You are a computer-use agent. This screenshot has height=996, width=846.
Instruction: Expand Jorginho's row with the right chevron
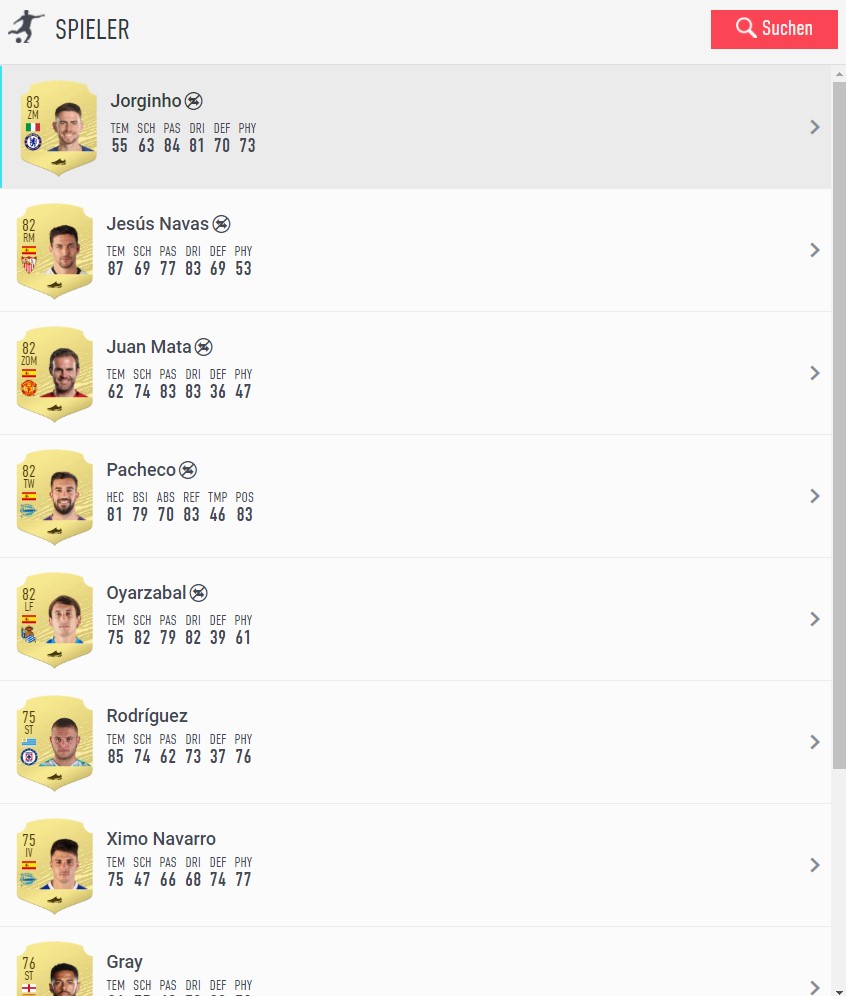pos(815,127)
